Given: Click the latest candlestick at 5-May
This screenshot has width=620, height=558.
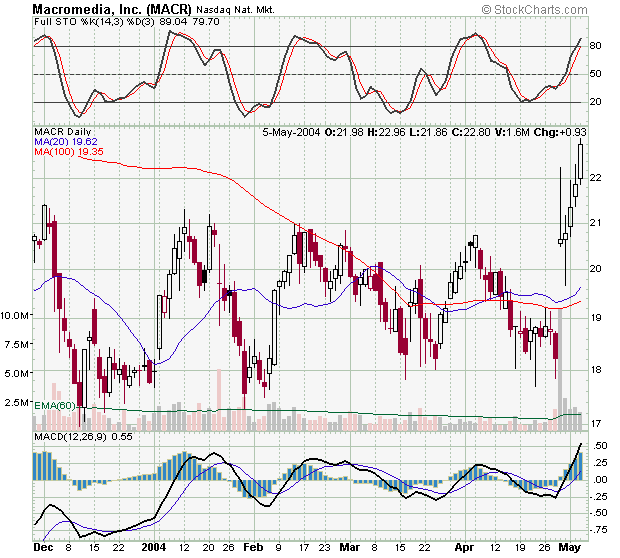Looking at the screenshot, I should click(x=580, y=161).
